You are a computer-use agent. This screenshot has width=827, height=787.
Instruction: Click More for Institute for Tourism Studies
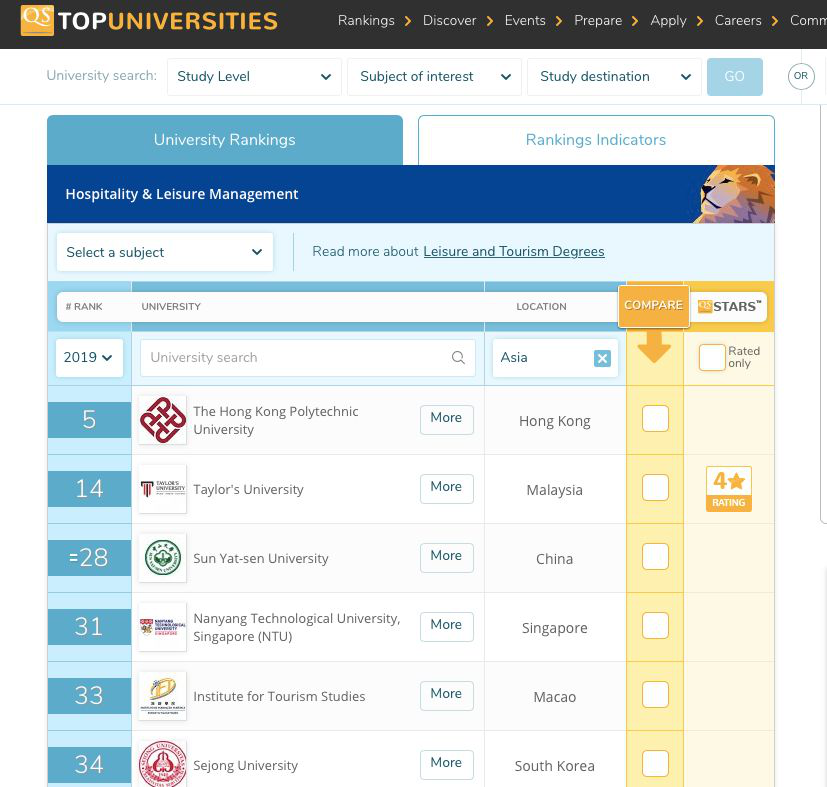pos(447,696)
